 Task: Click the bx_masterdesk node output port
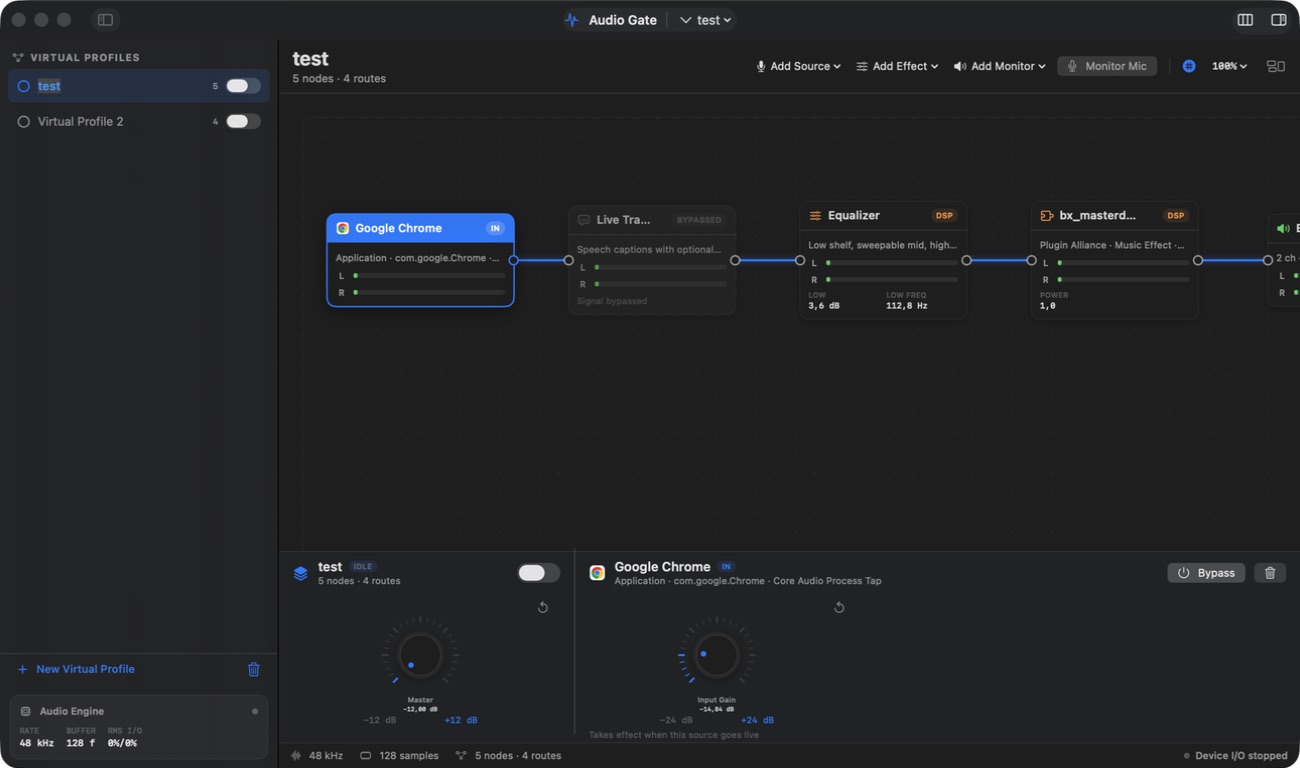(x=1198, y=260)
